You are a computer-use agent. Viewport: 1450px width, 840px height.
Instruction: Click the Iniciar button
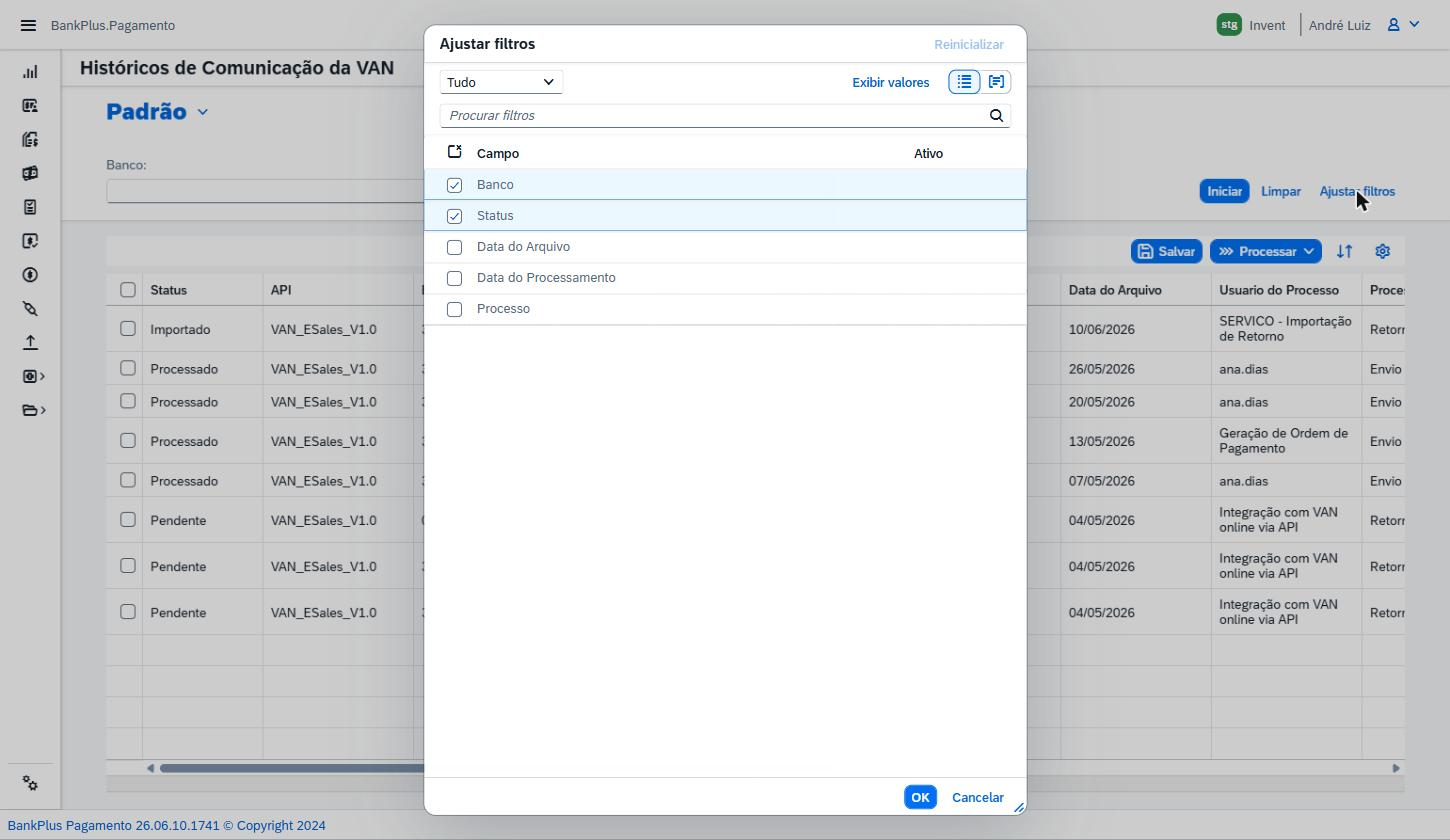click(x=1224, y=191)
